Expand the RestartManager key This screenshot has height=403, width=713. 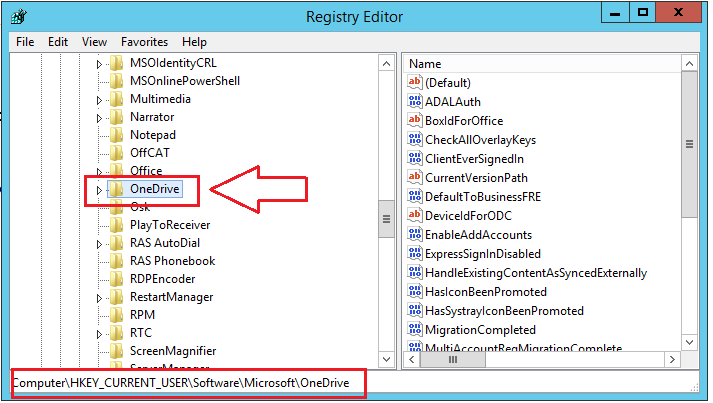click(99, 298)
